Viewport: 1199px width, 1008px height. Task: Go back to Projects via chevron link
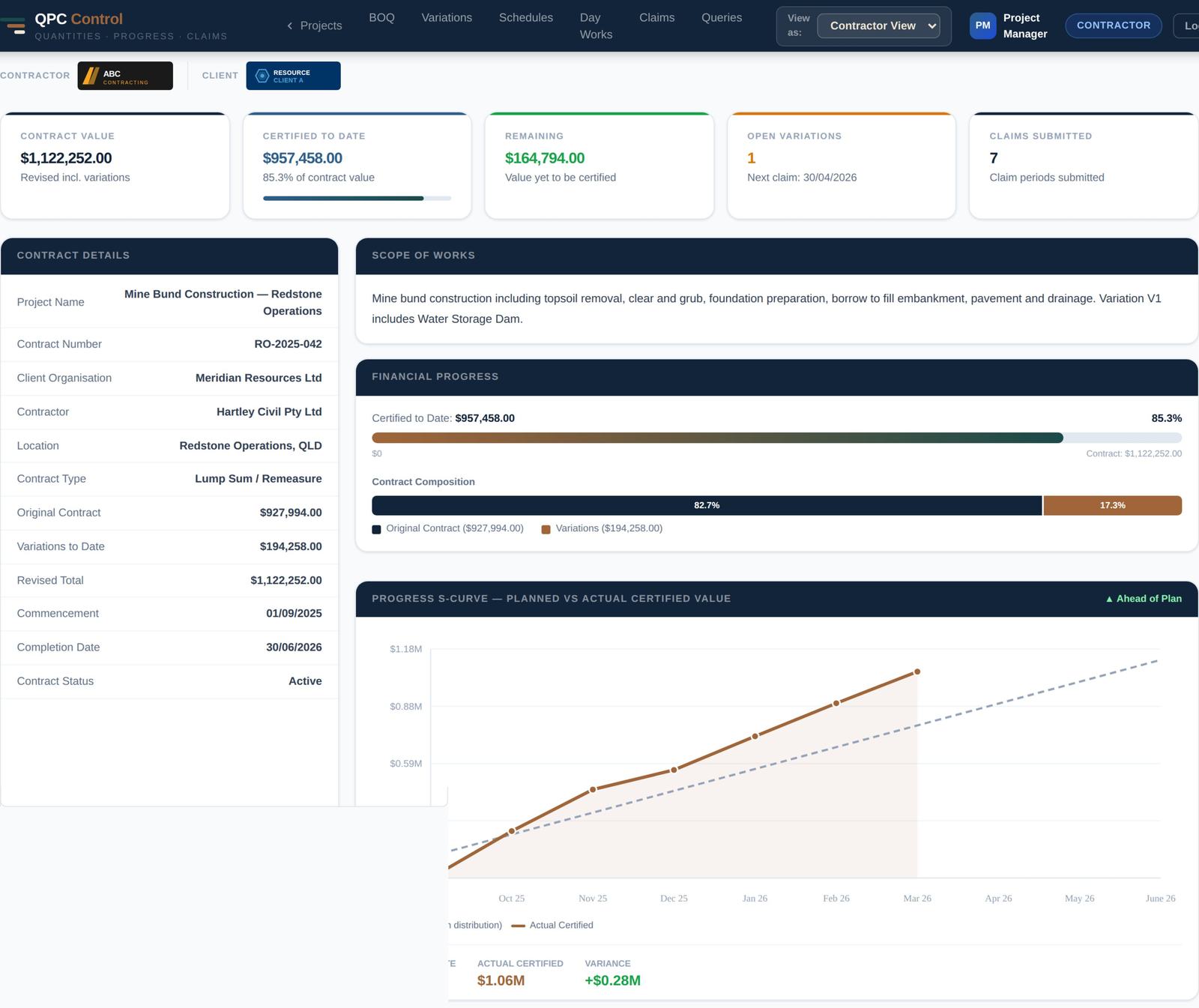(x=314, y=25)
